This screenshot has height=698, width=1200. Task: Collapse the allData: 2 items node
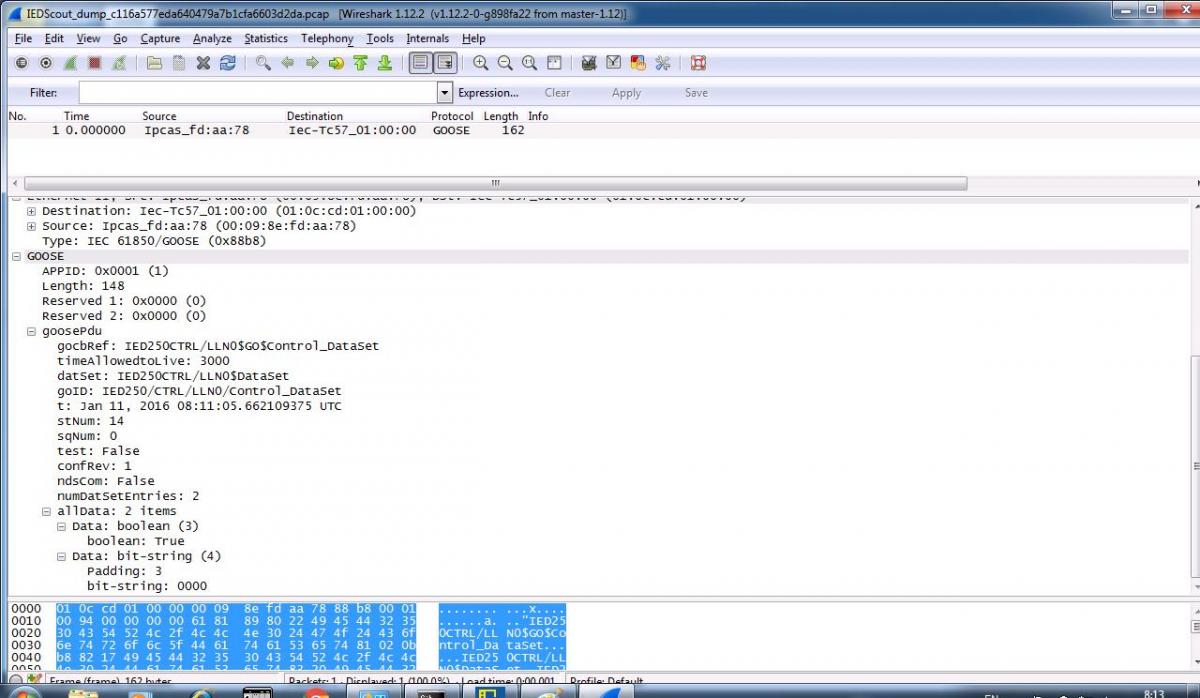tap(46, 511)
